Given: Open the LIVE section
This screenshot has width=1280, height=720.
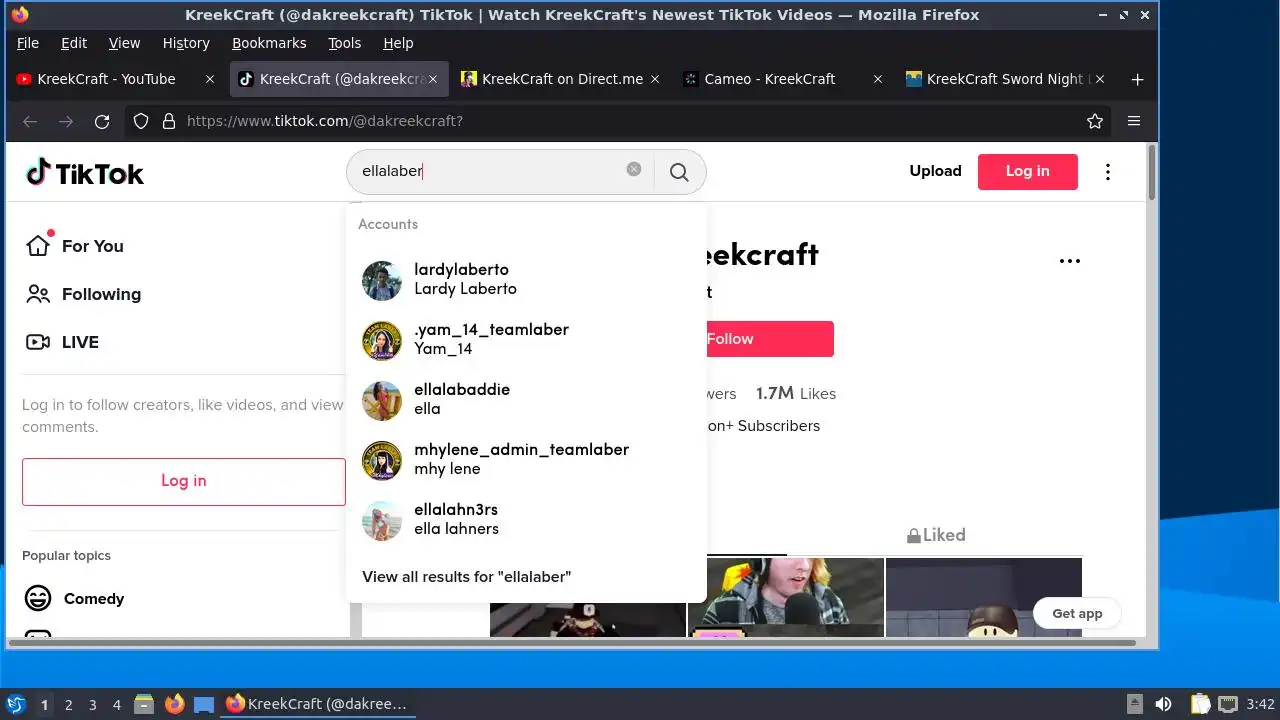Looking at the screenshot, I should [63, 342].
